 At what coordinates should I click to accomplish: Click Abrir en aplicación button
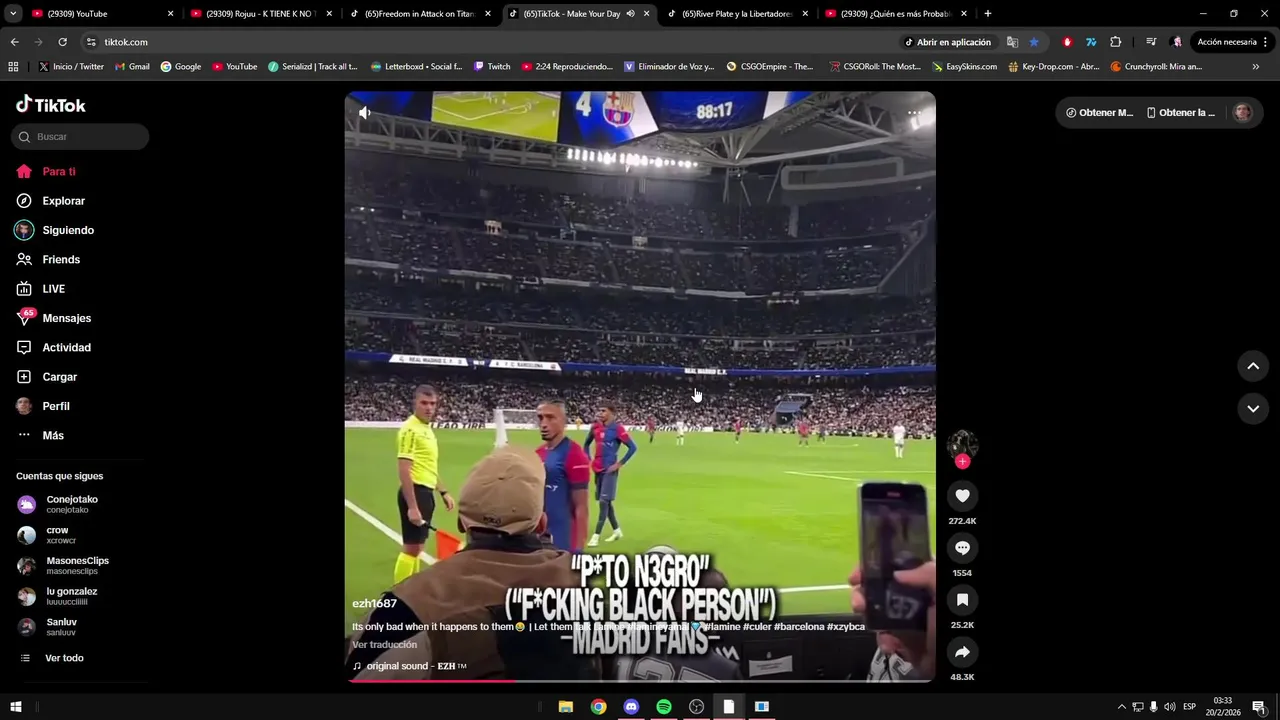pos(948,42)
